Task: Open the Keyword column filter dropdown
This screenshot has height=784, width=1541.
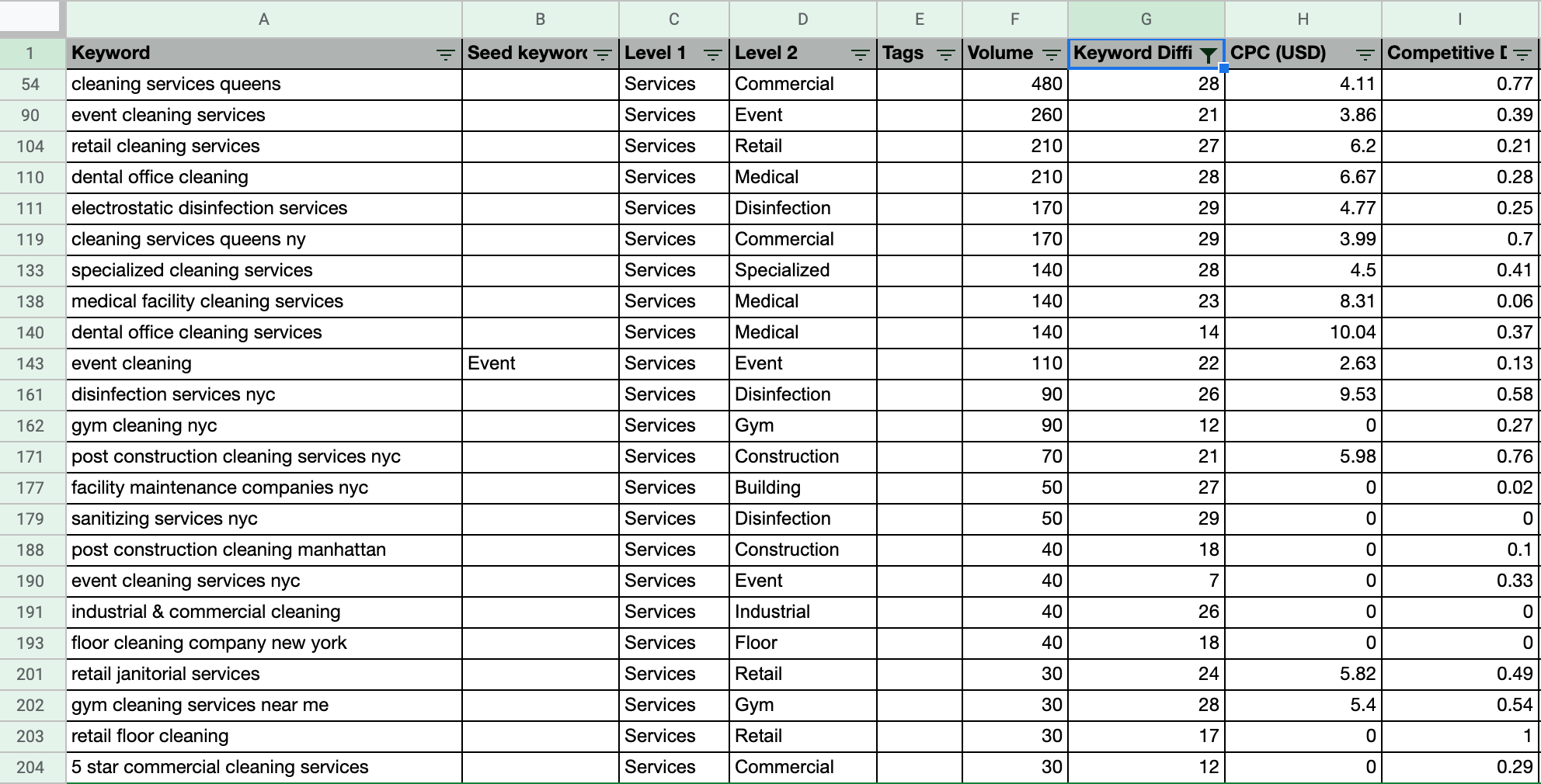Action: click(x=445, y=54)
